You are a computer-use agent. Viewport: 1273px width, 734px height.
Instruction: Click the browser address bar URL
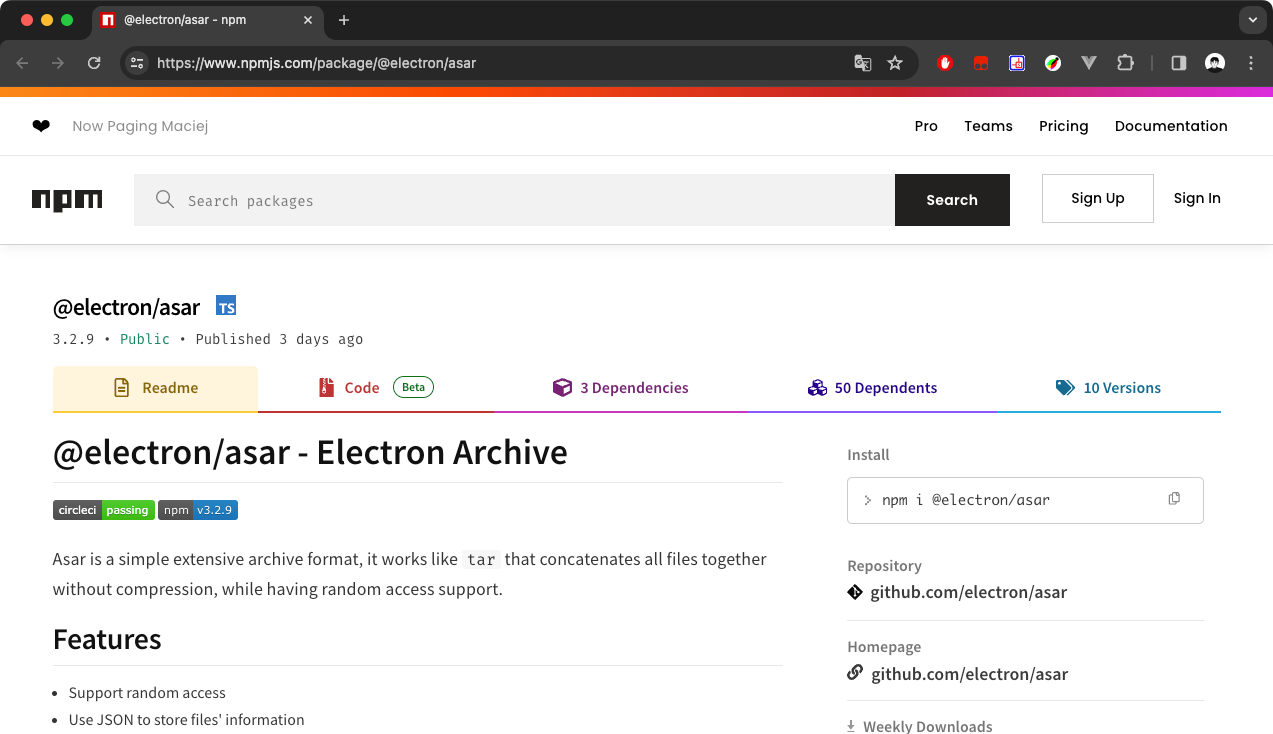pos(317,63)
